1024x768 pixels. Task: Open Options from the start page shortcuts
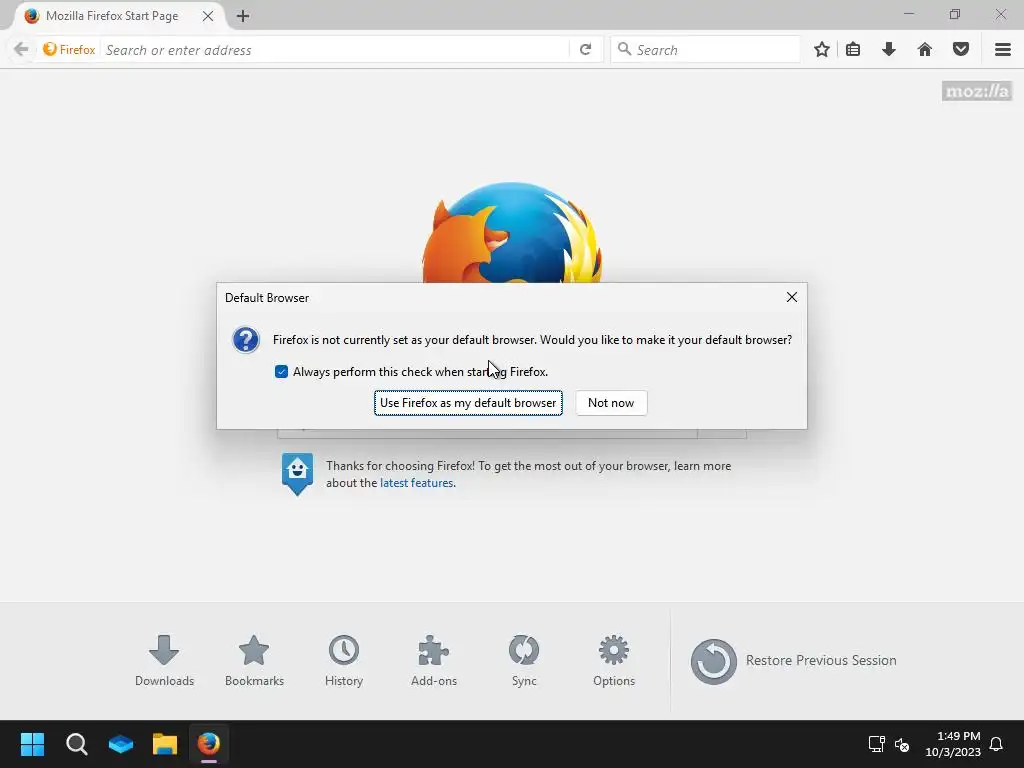click(x=614, y=660)
